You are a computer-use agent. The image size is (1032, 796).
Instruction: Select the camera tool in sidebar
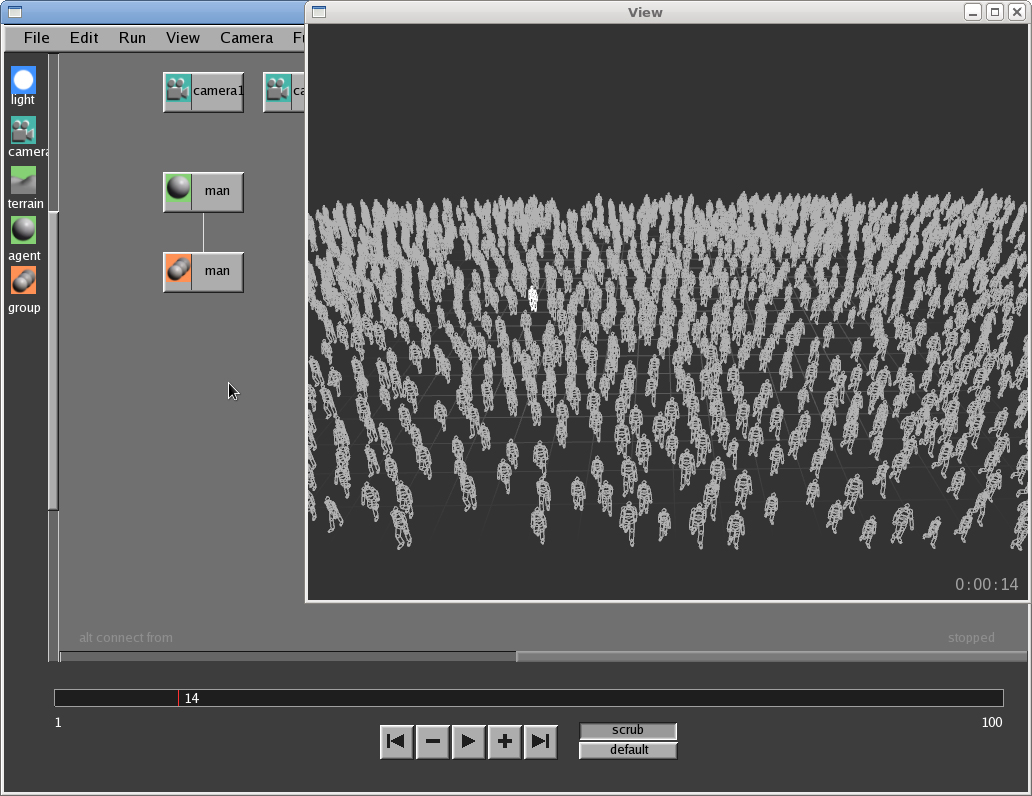[23, 131]
